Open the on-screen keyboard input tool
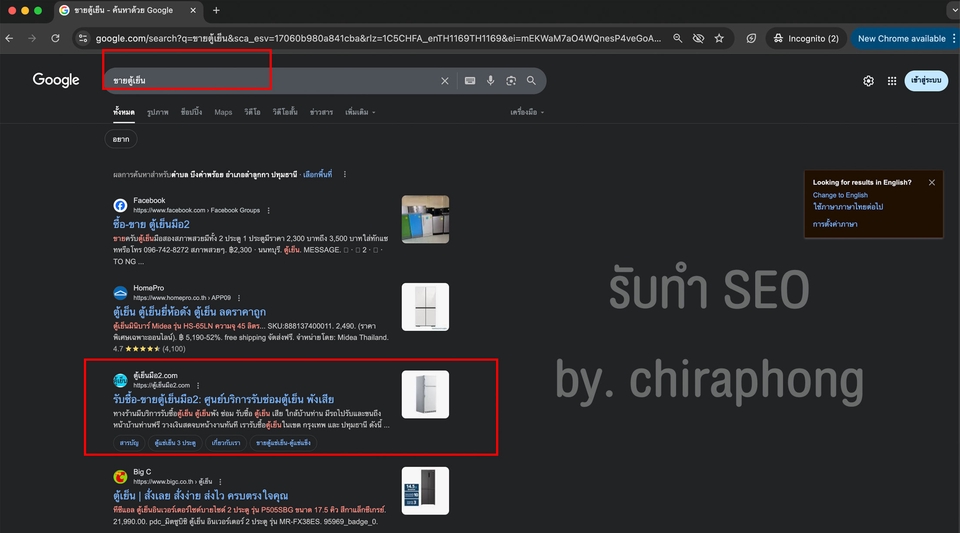The image size is (960, 533). [470, 81]
